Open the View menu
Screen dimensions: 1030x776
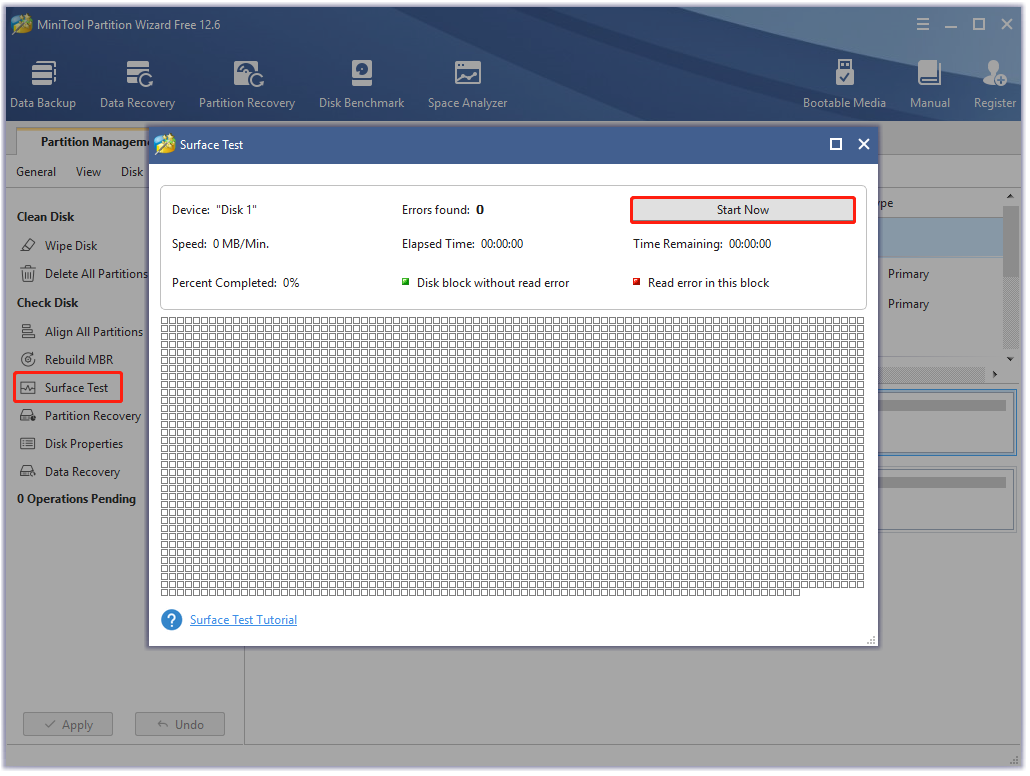(88, 171)
